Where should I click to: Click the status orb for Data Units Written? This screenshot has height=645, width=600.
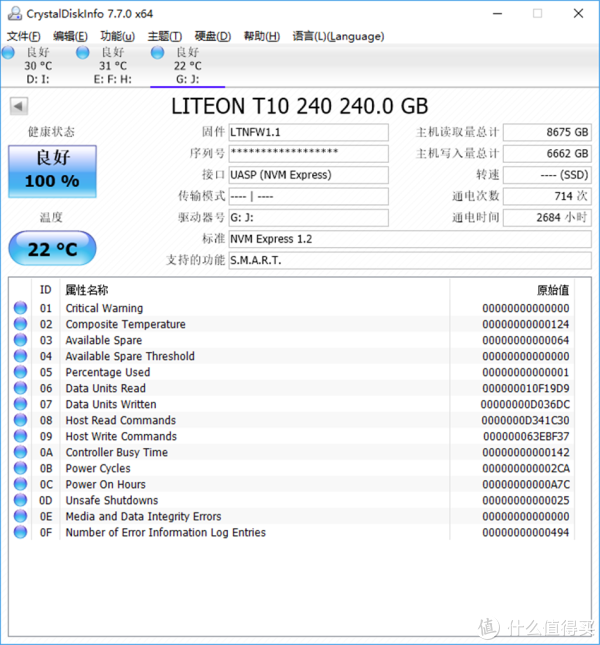pos(21,404)
